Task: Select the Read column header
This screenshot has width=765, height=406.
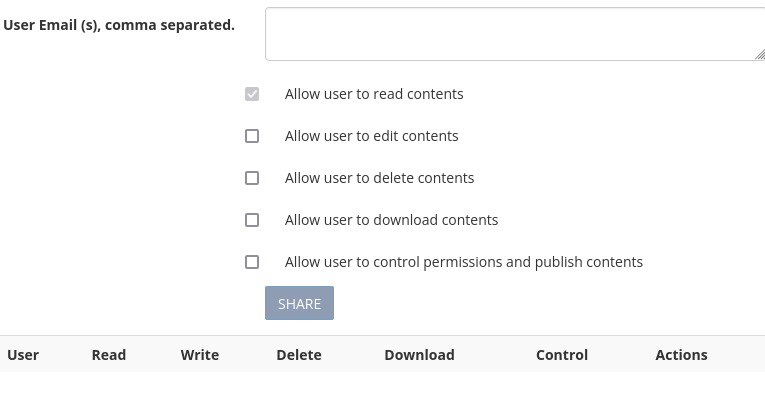Action: click(109, 355)
